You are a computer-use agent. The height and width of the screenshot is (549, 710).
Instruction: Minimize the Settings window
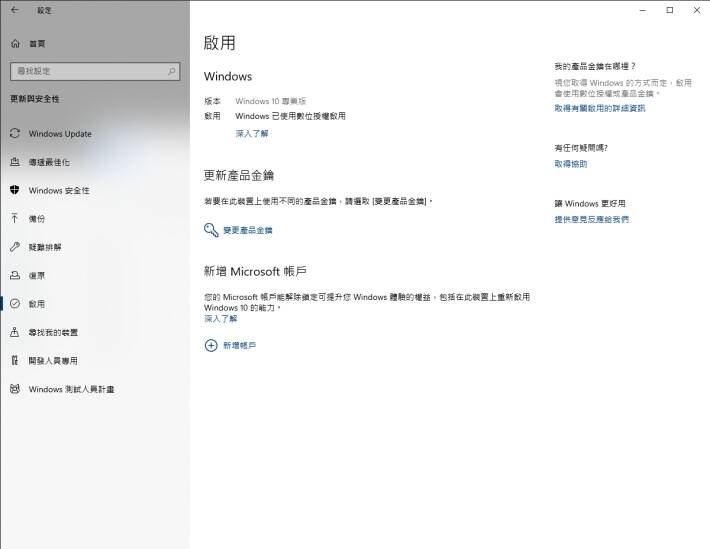(x=643, y=10)
